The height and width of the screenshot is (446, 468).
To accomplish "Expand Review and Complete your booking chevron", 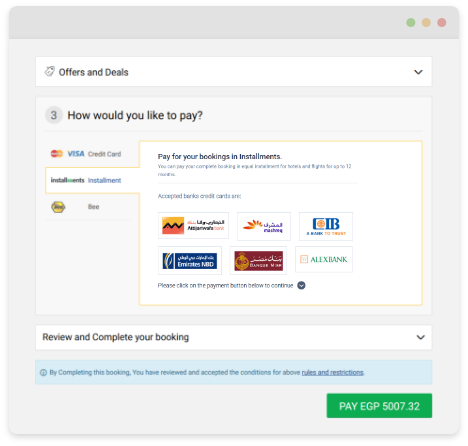I will click(421, 337).
